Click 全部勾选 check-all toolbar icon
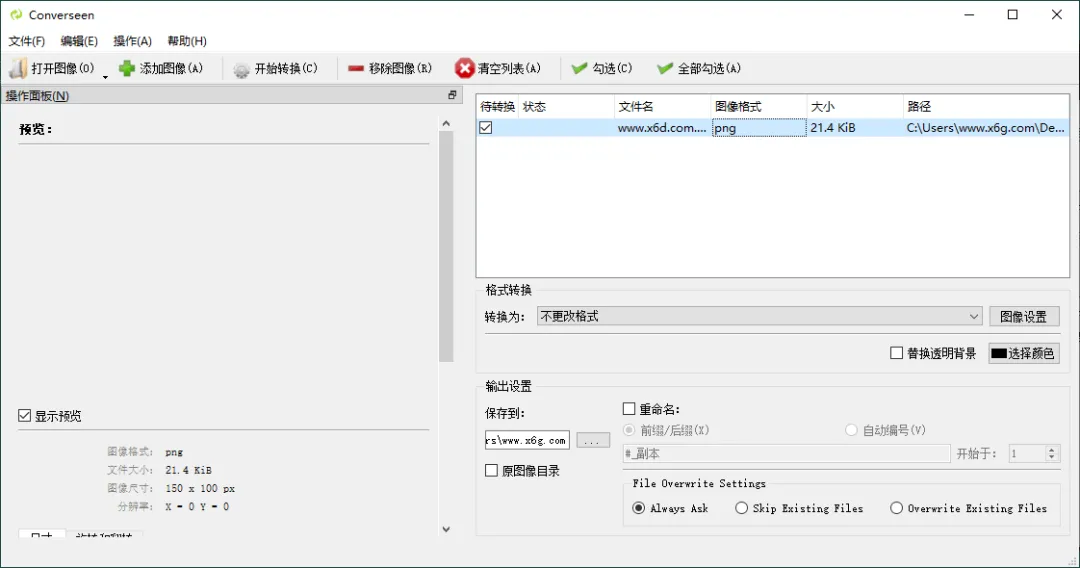The height and width of the screenshot is (568, 1080). [665, 68]
